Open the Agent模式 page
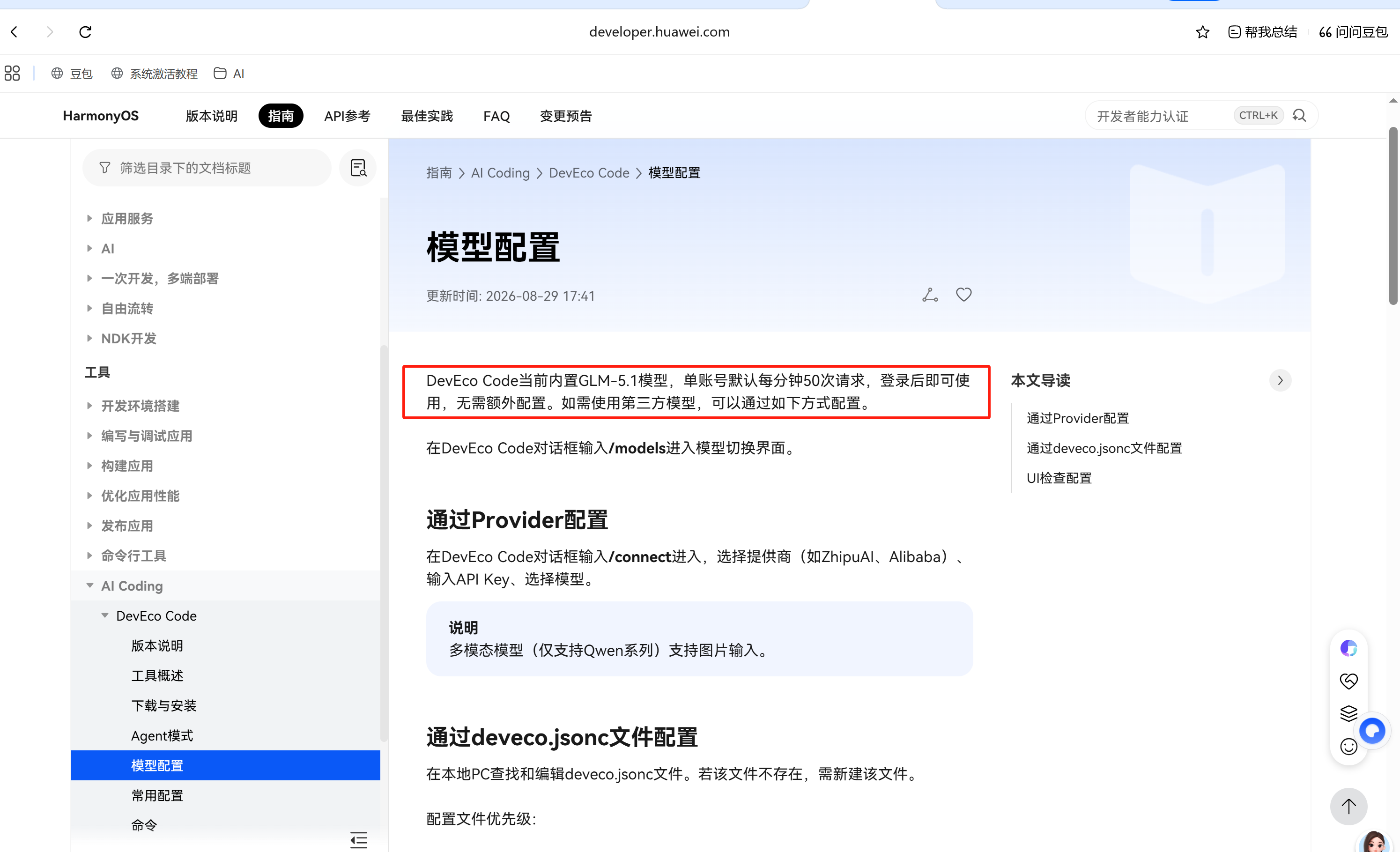The height and width of the screenshot is (852, 1400). click(x=162, y=735)
